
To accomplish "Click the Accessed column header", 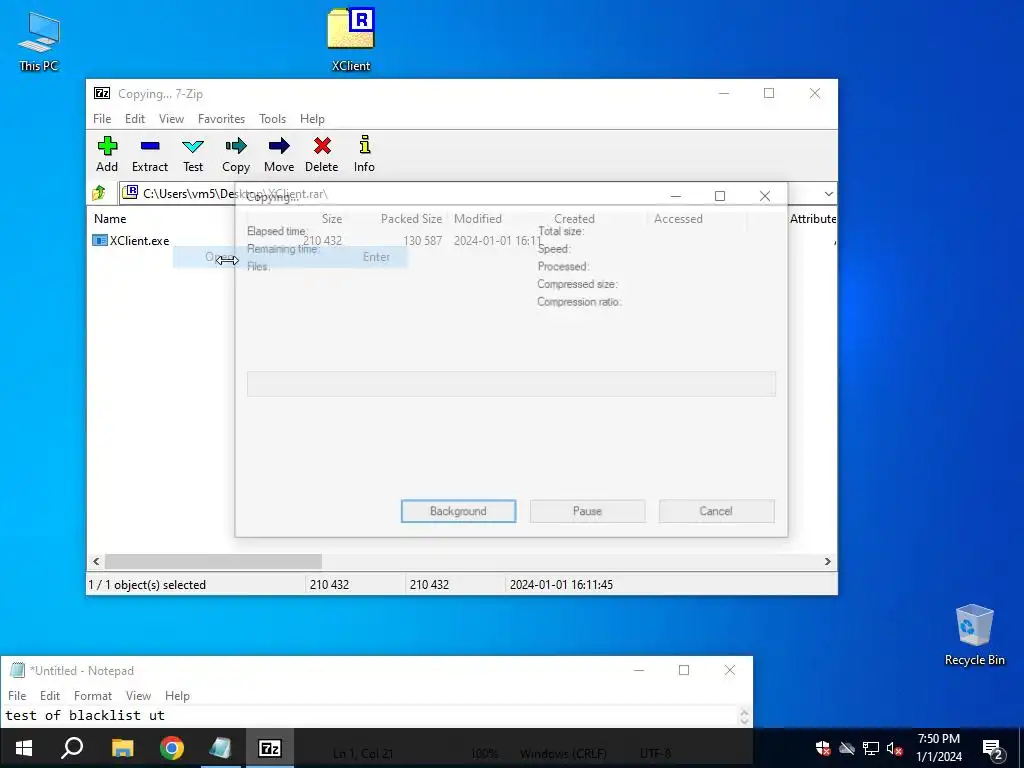I will 678,219.
